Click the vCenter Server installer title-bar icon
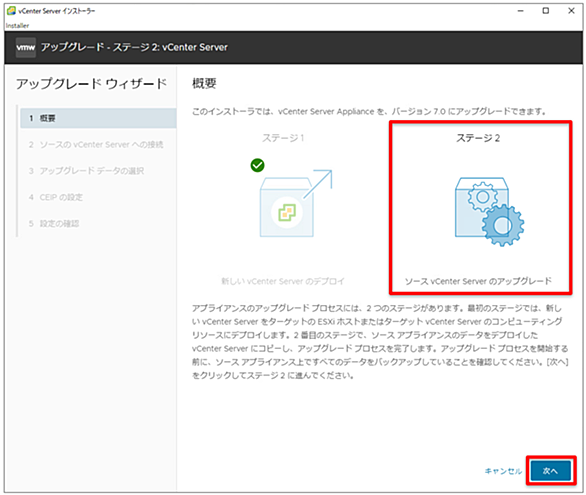The height and width of the screenshot is (495, 586). [x=11, y=11]
